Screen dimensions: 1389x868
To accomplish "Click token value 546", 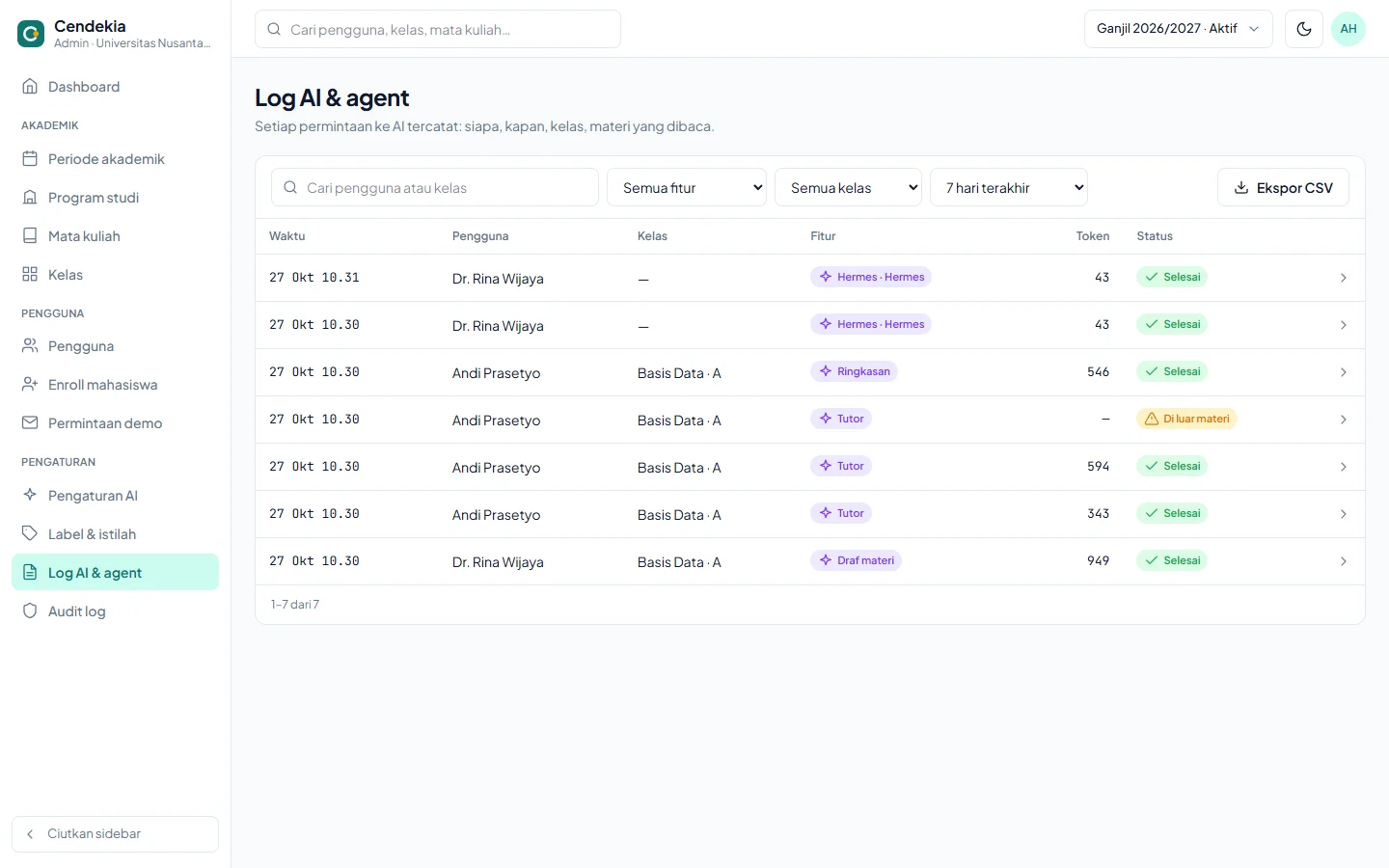I will (1098, 372).
